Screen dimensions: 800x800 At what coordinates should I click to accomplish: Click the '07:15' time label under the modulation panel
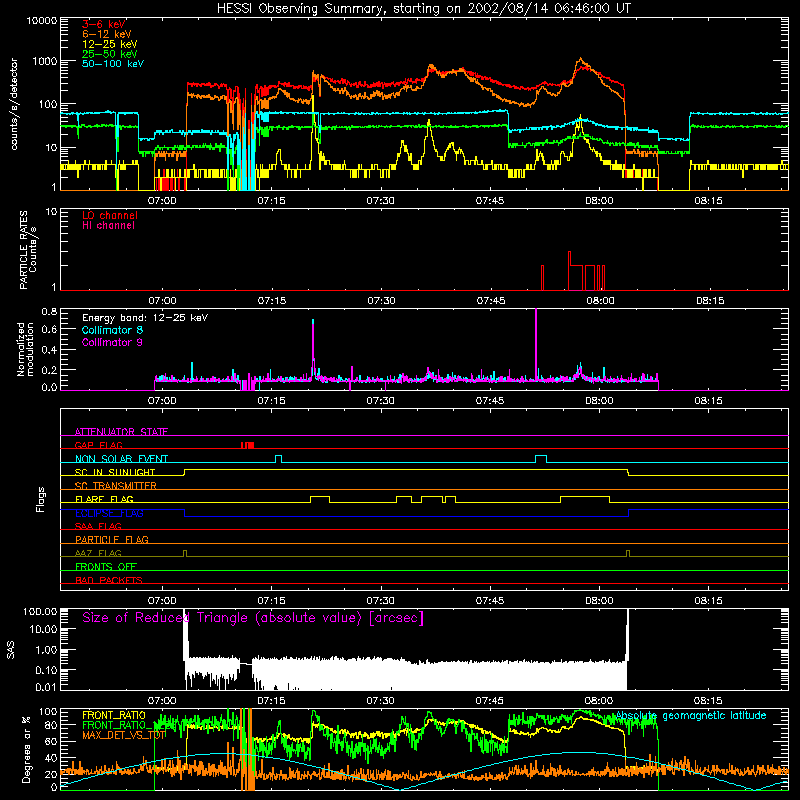271,401
